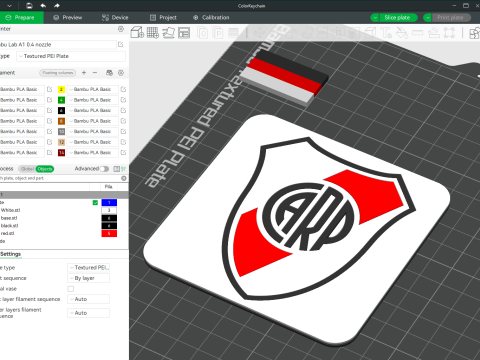Edit preset icon right of filament 4
Screen dimensions: 480x360
pyautogui.click(x=123, y=100)
